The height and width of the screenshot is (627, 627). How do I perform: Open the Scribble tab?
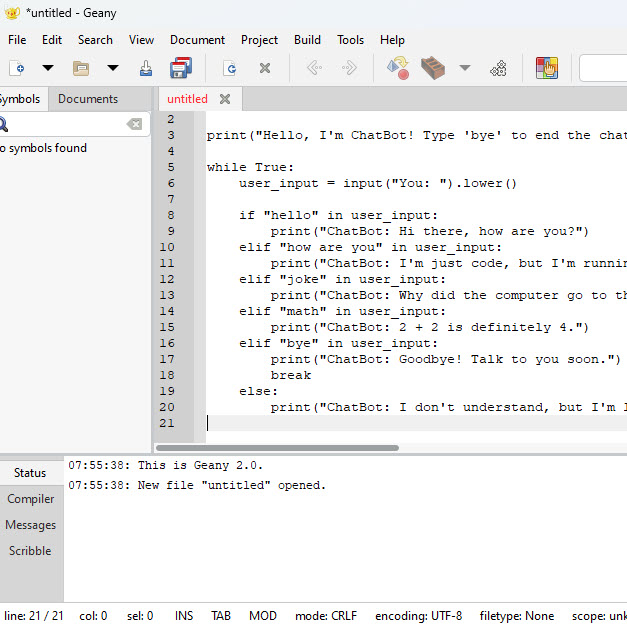(30, 551)
